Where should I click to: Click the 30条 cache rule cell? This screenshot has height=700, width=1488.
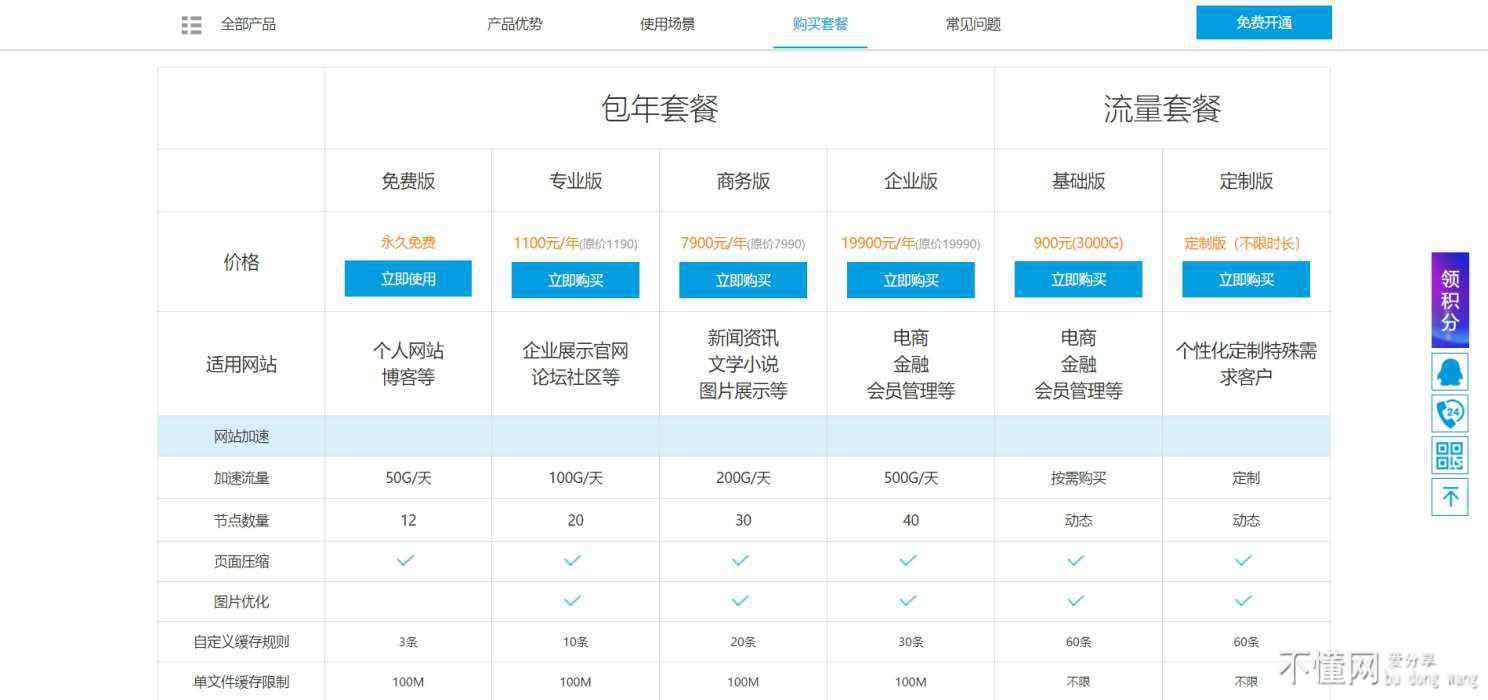click(911, 642)
